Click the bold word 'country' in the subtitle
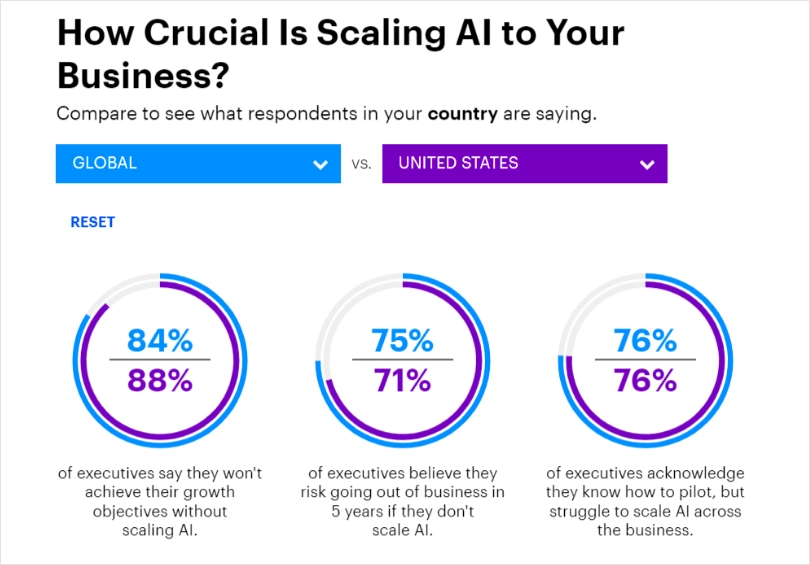Image resolution: width=810 pixels, height=565 pixels. coord(462,114)
